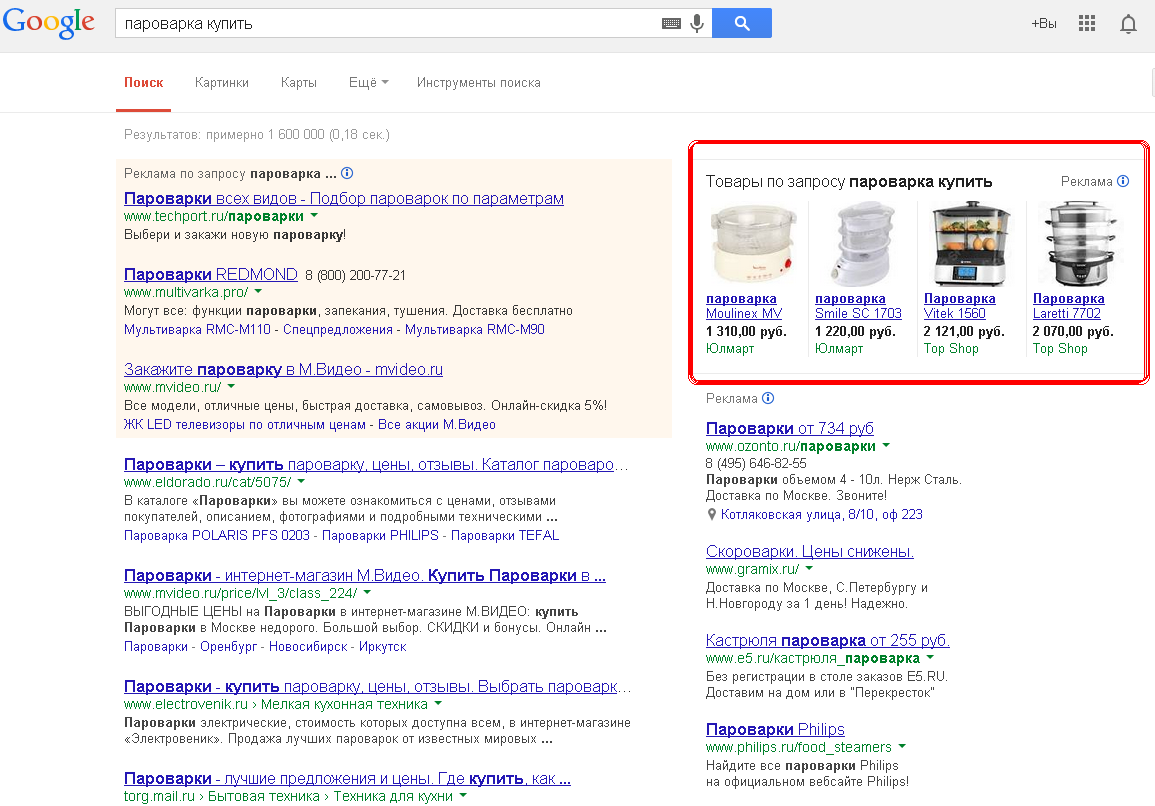
Task: Click the +Вы link
Action: click(1044, 24)
